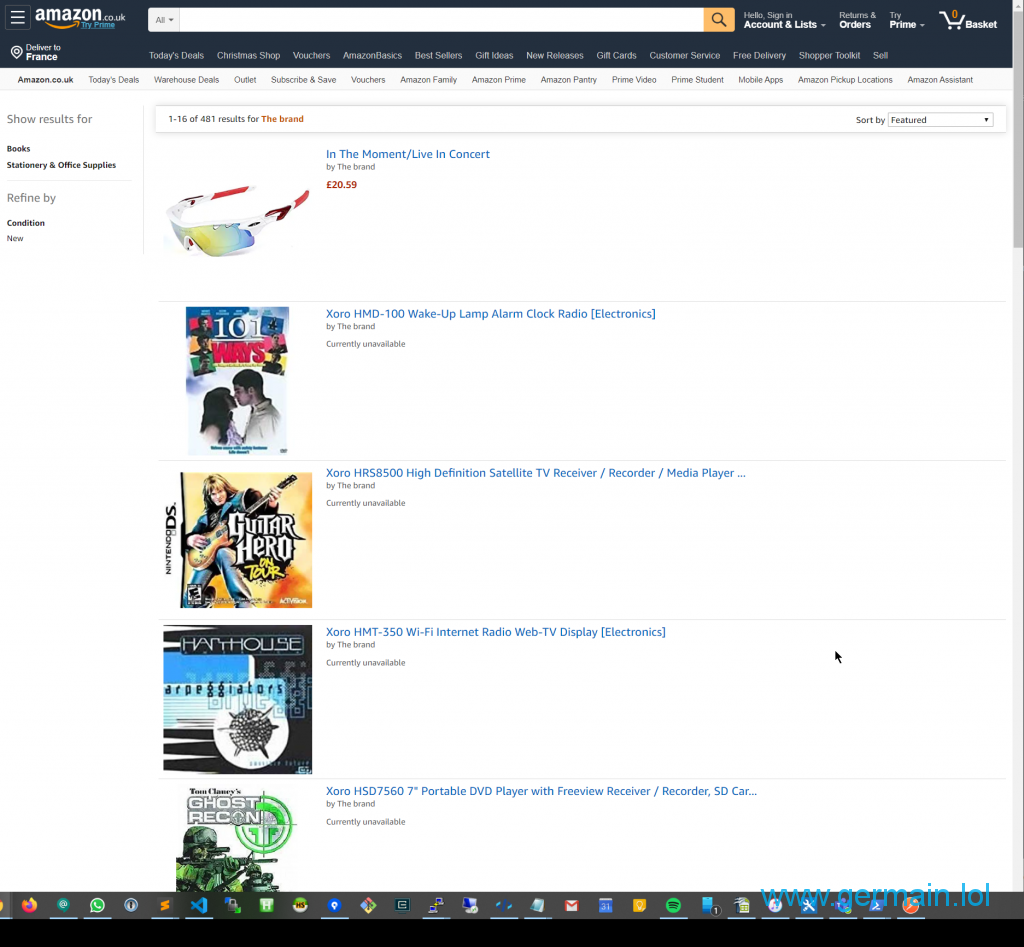Open the shopping Basket cart icon
Screen dimensions: 1024x947
[968, 20]
